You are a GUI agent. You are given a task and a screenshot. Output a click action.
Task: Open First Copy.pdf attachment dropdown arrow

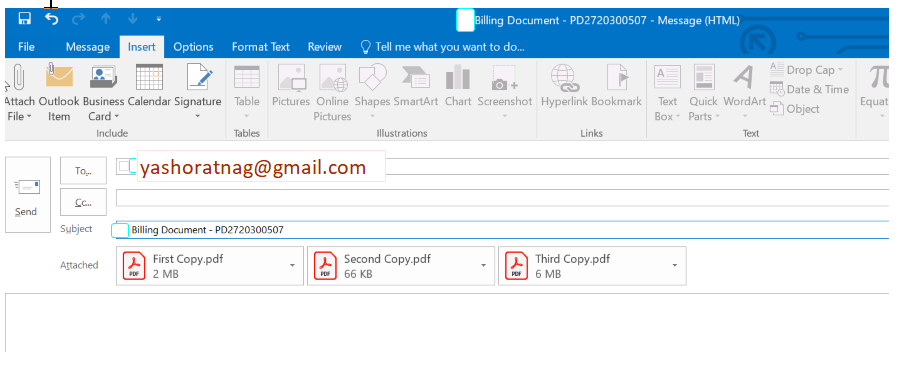tap(293, 266)
